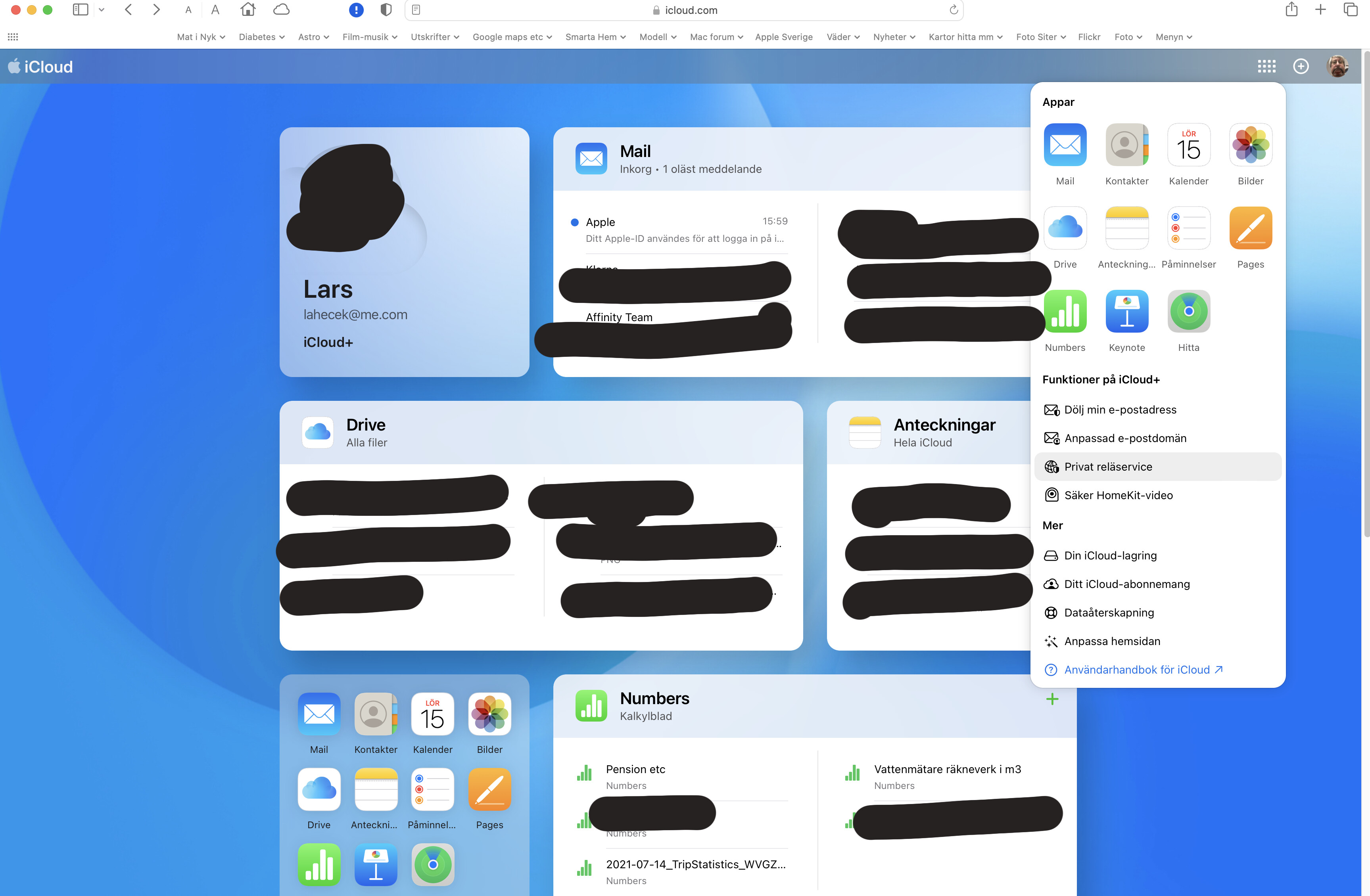Choose Din iCloud-lagring in the Mer section
This screenshot has height=896, width=1370.
1110,555
